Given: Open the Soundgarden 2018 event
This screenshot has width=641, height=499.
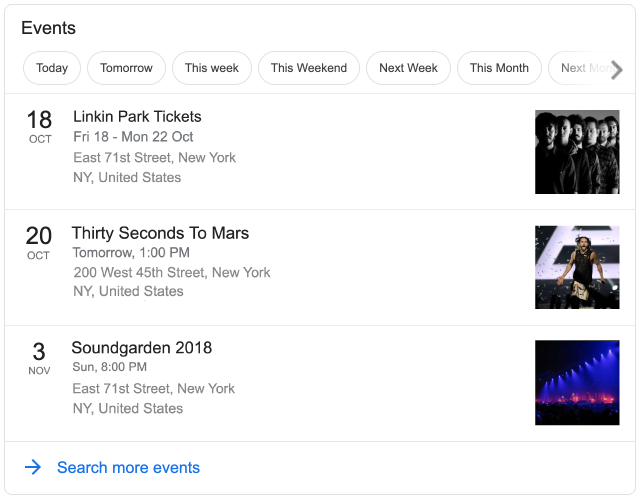Looking at the screenshot, I should [141, 348].
